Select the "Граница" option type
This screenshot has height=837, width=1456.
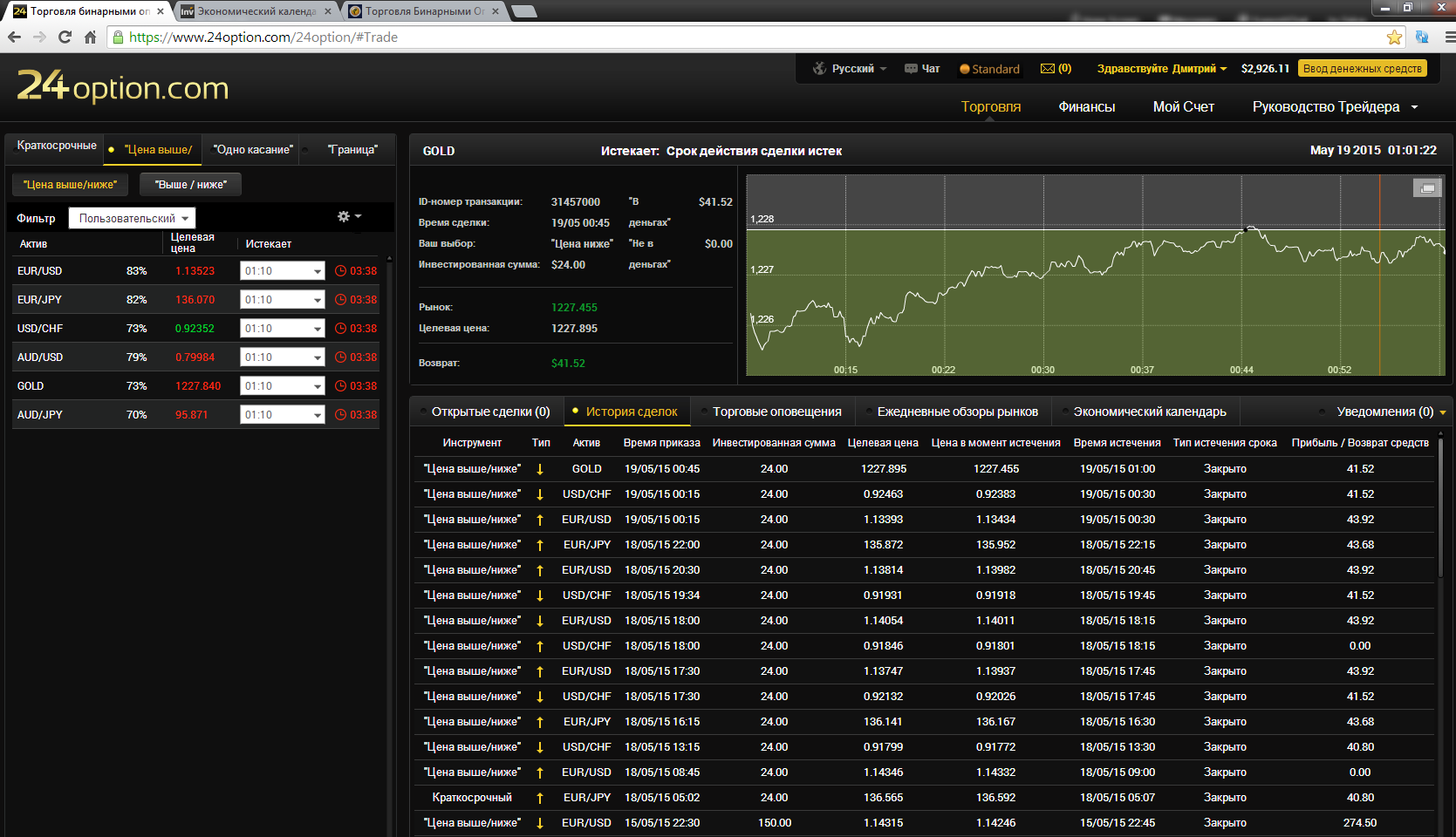point(352,150)
